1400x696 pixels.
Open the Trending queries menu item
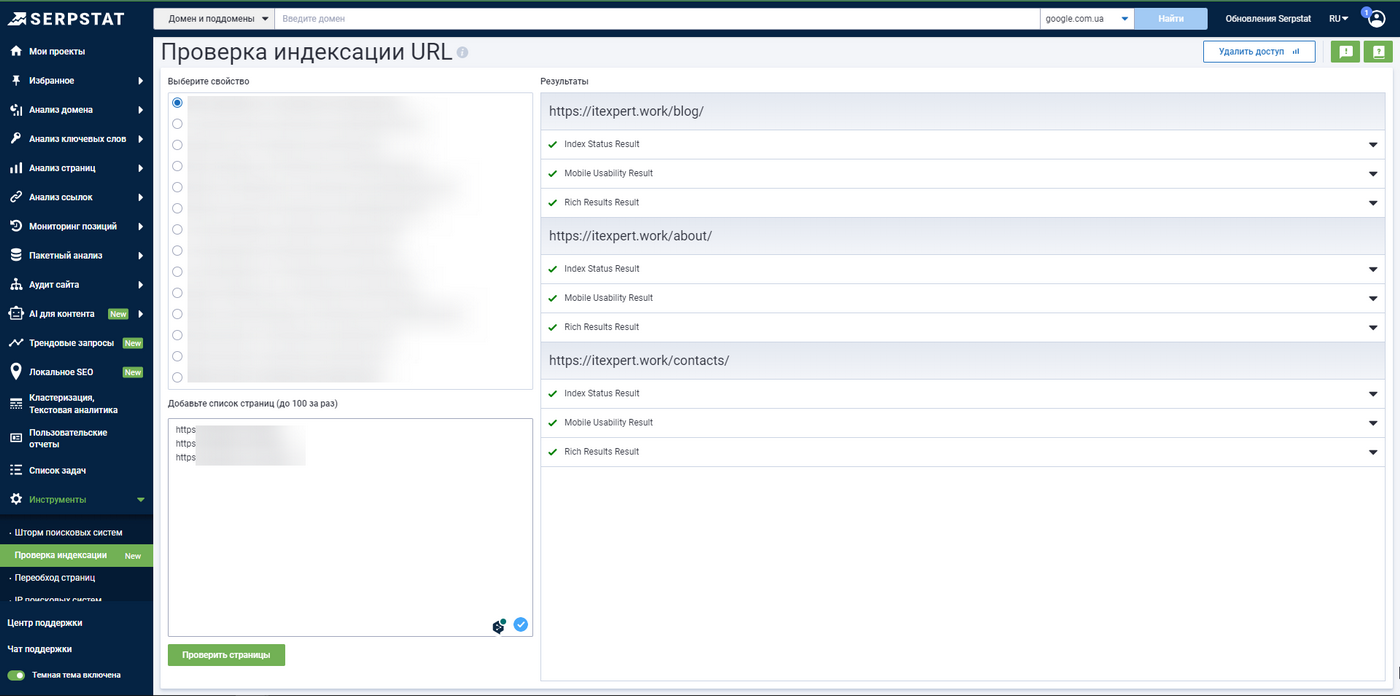(x=71, y=343)
